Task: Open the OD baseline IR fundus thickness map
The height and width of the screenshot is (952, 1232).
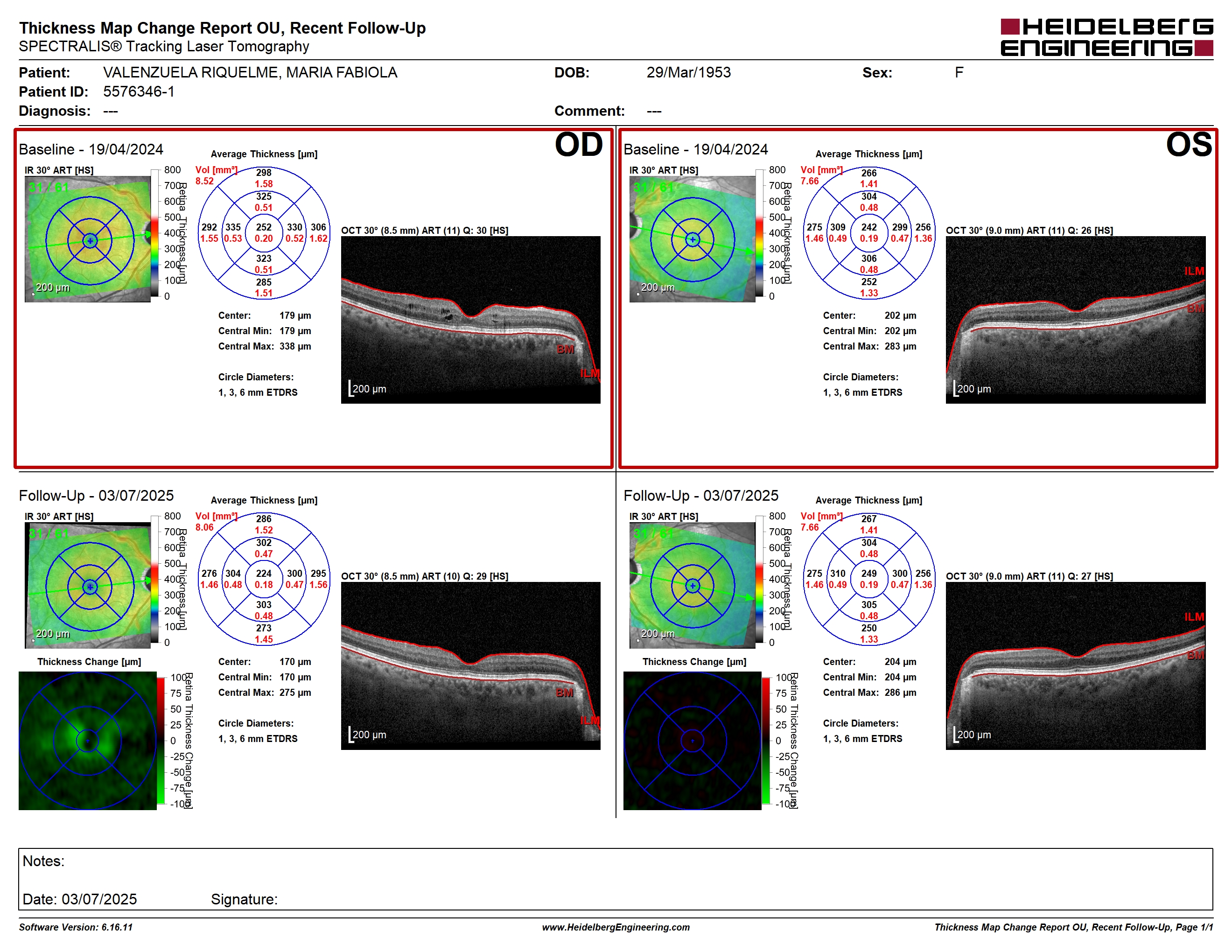Action: tap(87, 239)
